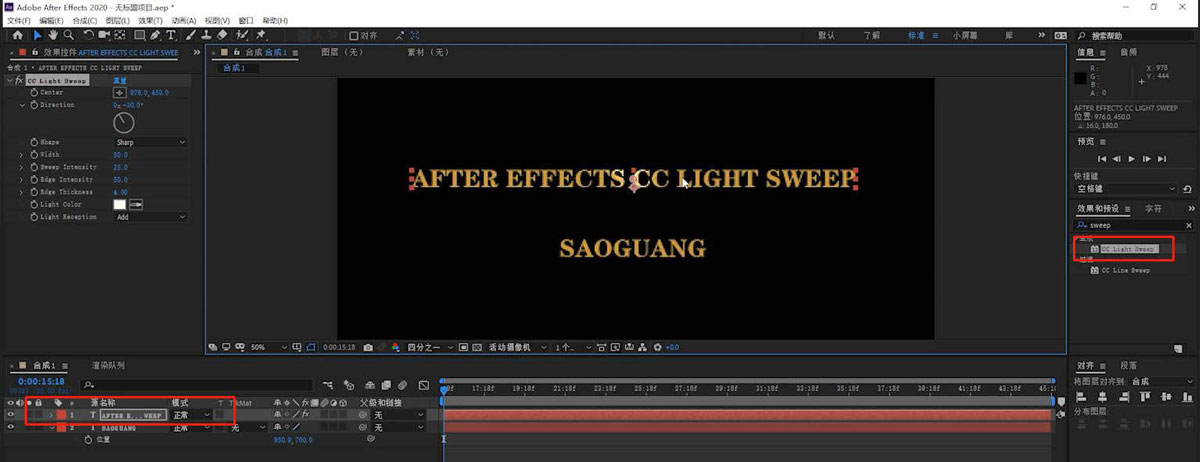Viewport: 1200px width, 462px height.
Task: Hide the SAOGUANG layer with its eye icon
Action: coord(11,427)
